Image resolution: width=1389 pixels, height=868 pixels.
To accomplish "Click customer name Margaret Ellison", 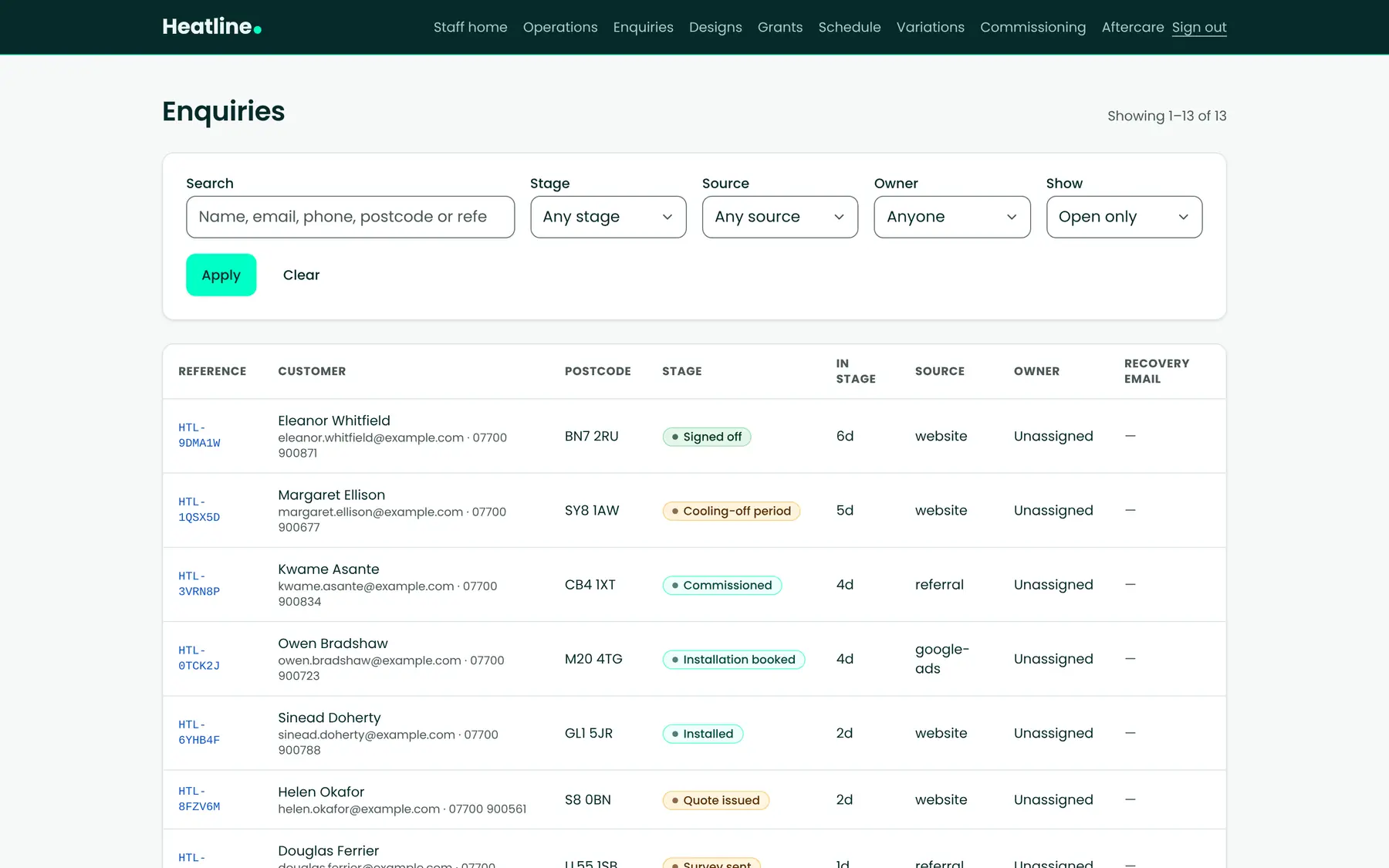I will tap(331, 495).
